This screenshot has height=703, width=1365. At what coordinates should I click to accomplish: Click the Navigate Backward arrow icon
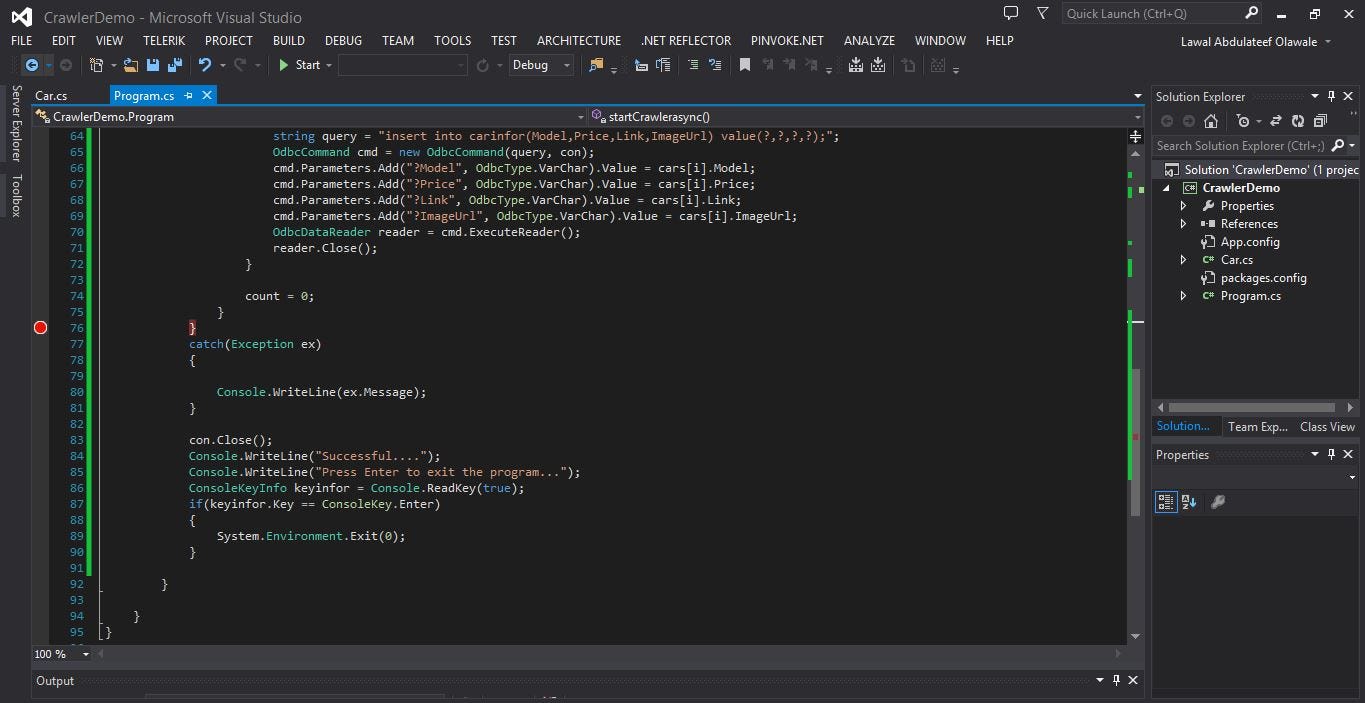(x=32, y=65)
